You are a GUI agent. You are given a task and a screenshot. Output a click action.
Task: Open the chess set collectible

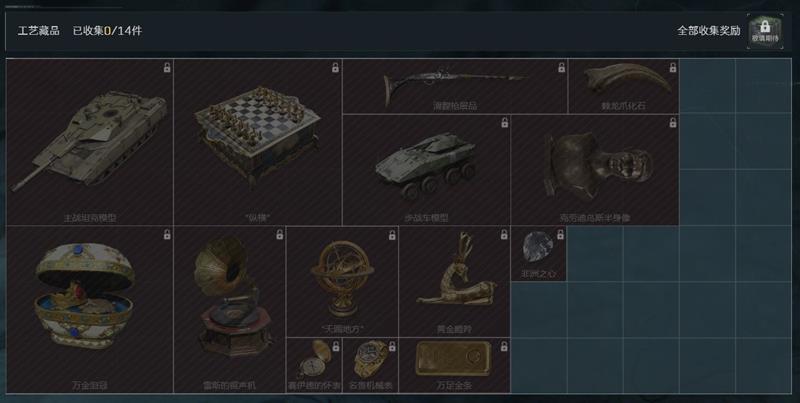click(x=258, y=142)
